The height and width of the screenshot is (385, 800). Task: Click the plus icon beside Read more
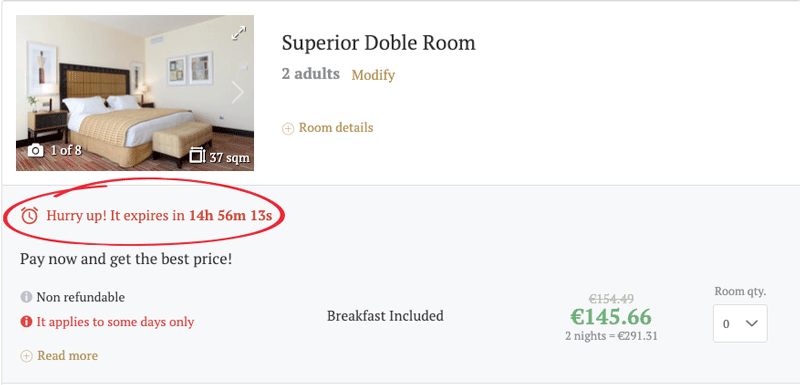[x=27, y=356]
